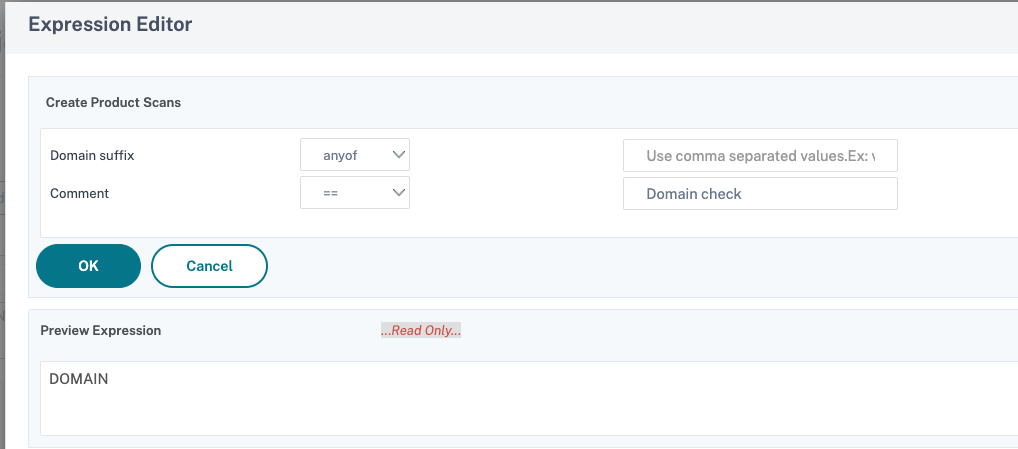Click the Expression Editor title

[110, 25]
